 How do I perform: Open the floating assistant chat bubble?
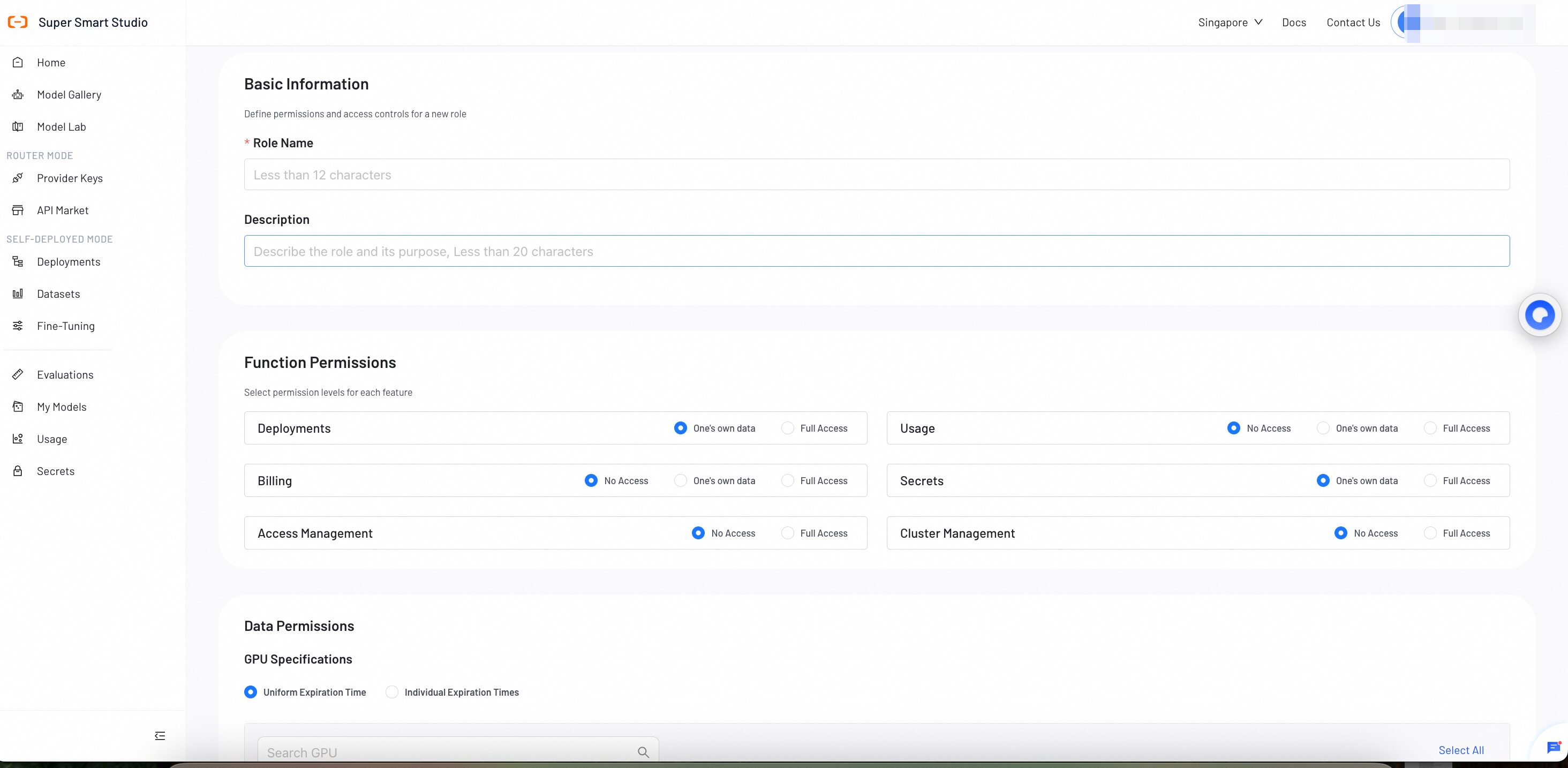pyautogui.click(x=1540, y=315)
